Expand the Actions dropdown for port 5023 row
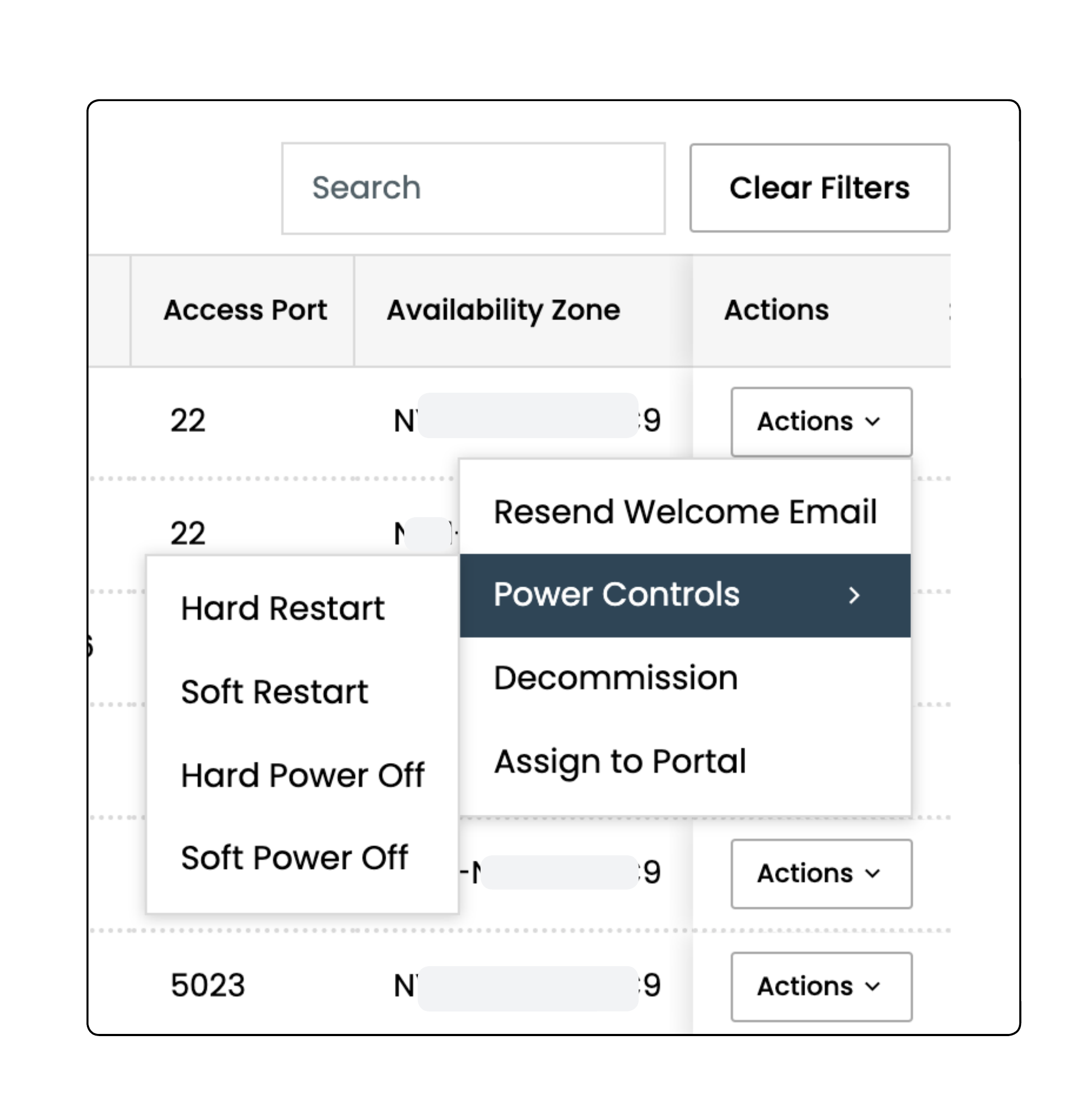The width and height of the screenshot is (1092, 1094). coord(821,986)
